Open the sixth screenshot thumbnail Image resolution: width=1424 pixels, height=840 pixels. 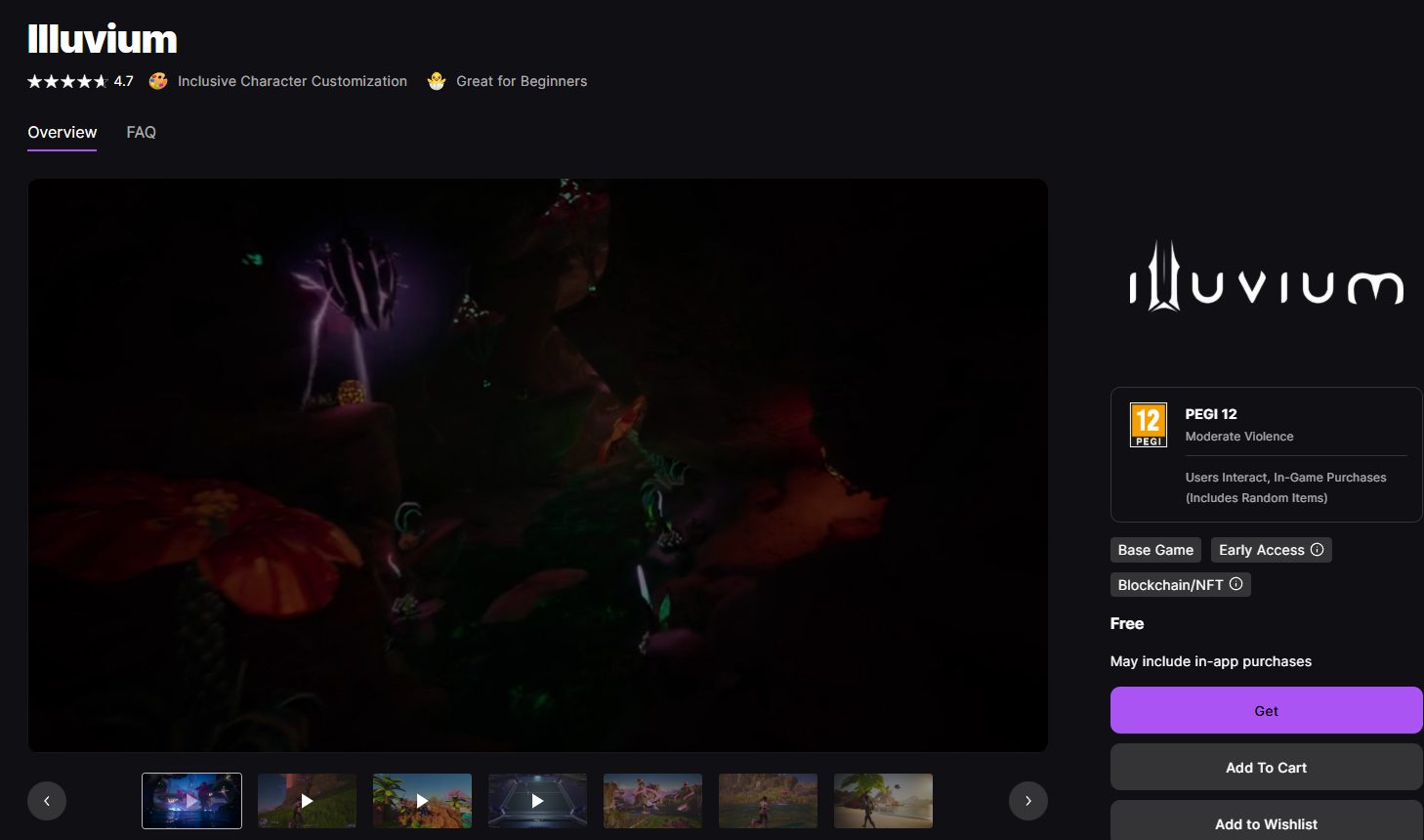point(768,801)
